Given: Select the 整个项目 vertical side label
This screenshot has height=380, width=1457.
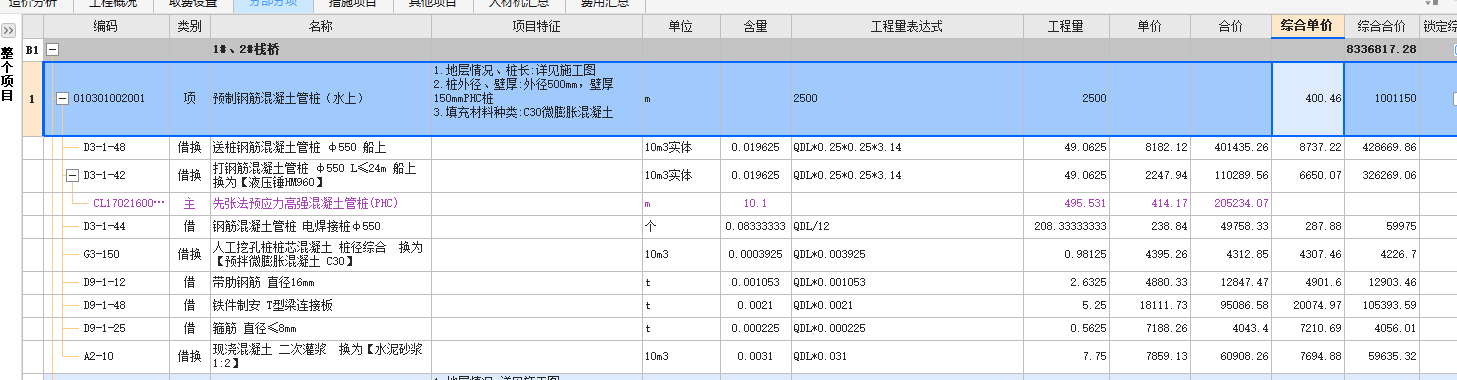Looking at the screenshot, I should pyautogui.click(x=8, y=74).
